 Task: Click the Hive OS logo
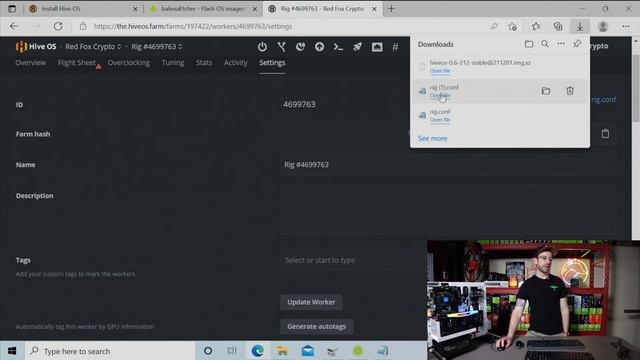(36, 47)
